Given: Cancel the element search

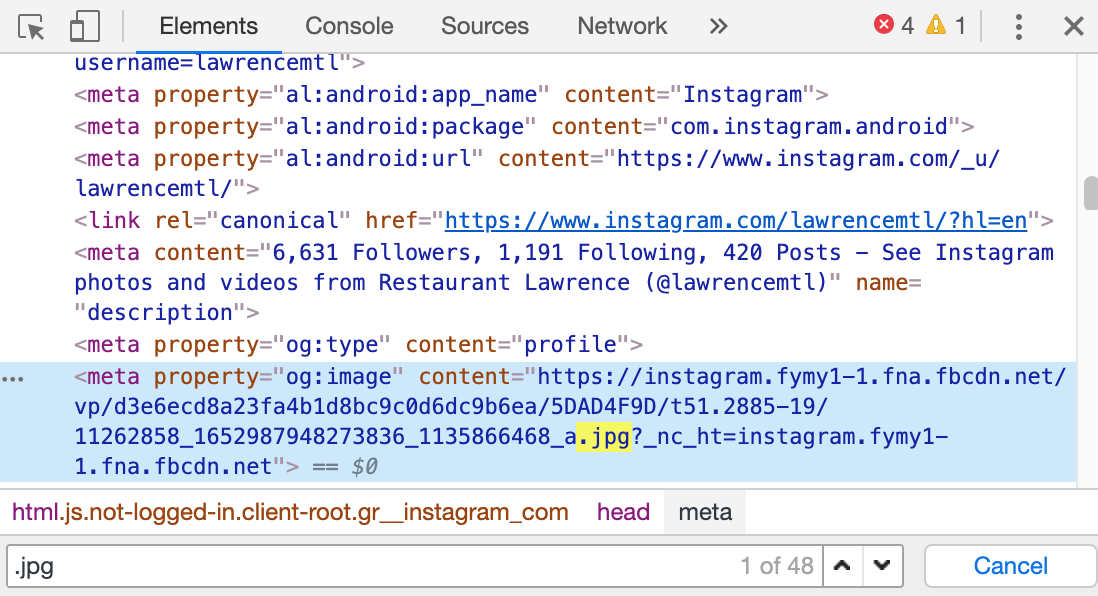Looking at the screenshot, I should (1010, 566).
